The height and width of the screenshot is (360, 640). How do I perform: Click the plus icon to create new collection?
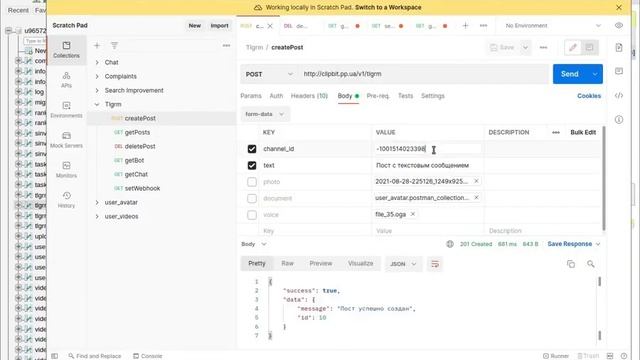97,46
